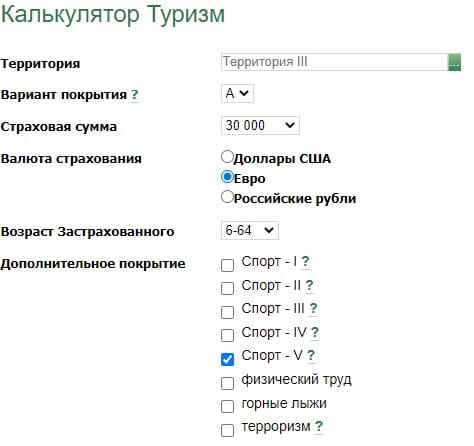Click the Российские рубли label text
The image size is (474, 446).
tap(295, 199)
